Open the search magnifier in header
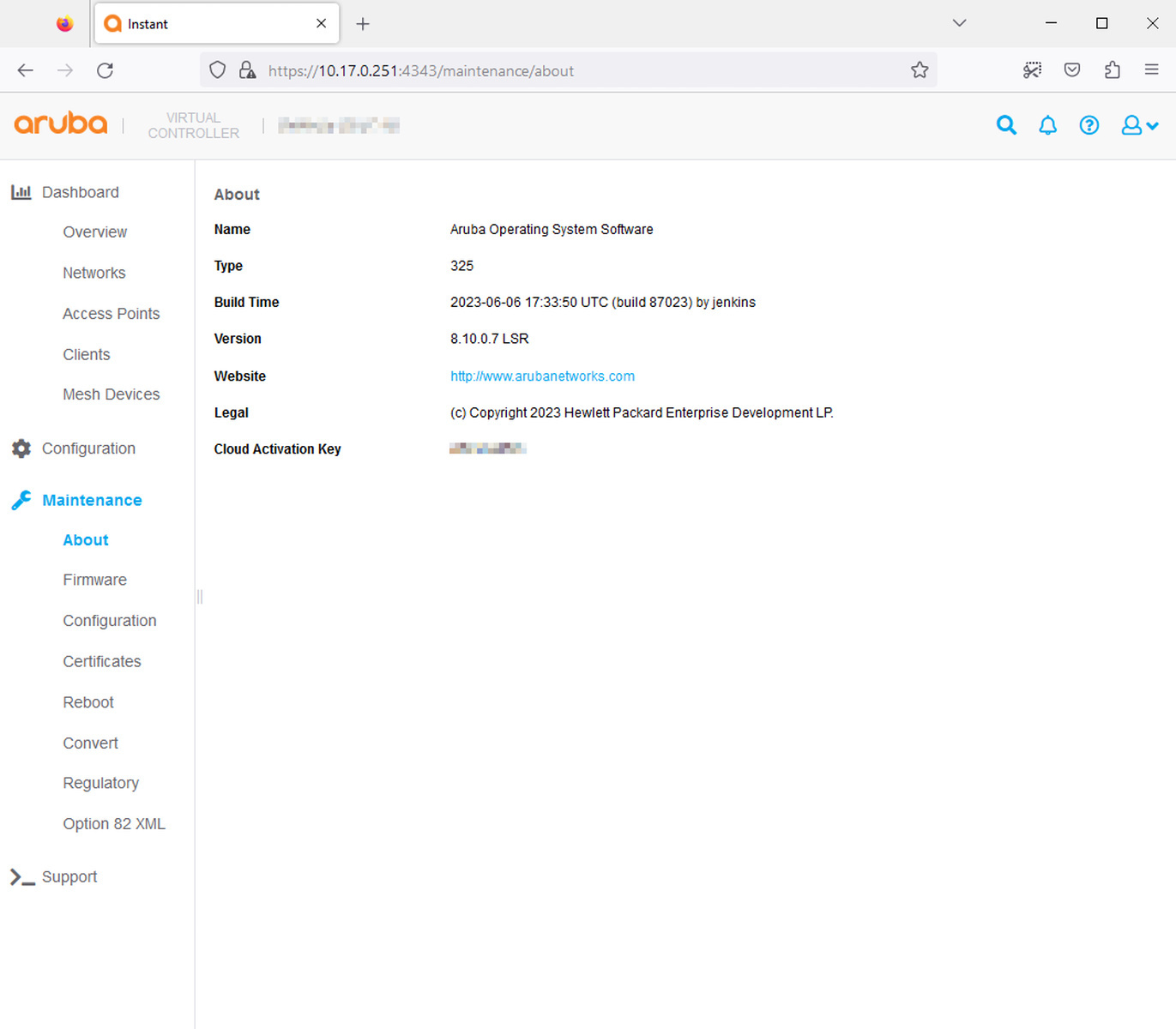The image size is (1176, 1029). pos(1006,126)
